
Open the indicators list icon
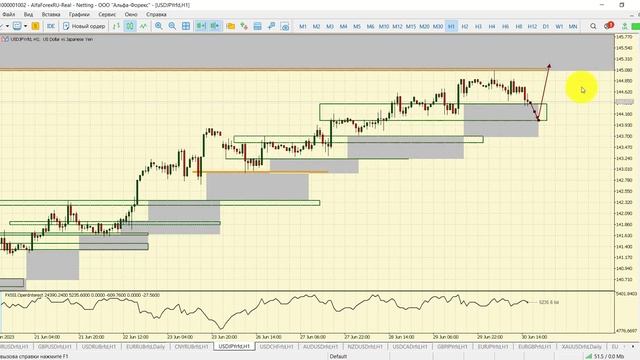244,26
